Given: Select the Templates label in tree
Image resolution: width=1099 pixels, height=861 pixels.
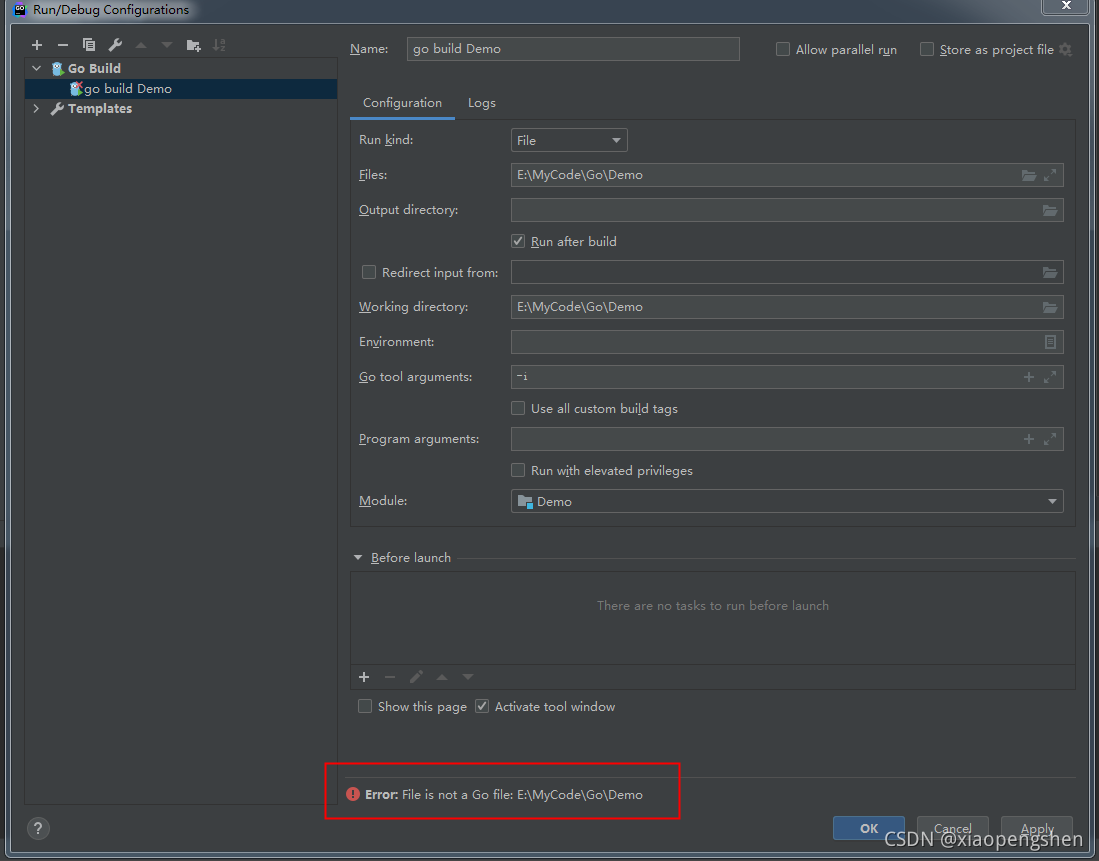Looking at the screenshot, I should (100, 109).
